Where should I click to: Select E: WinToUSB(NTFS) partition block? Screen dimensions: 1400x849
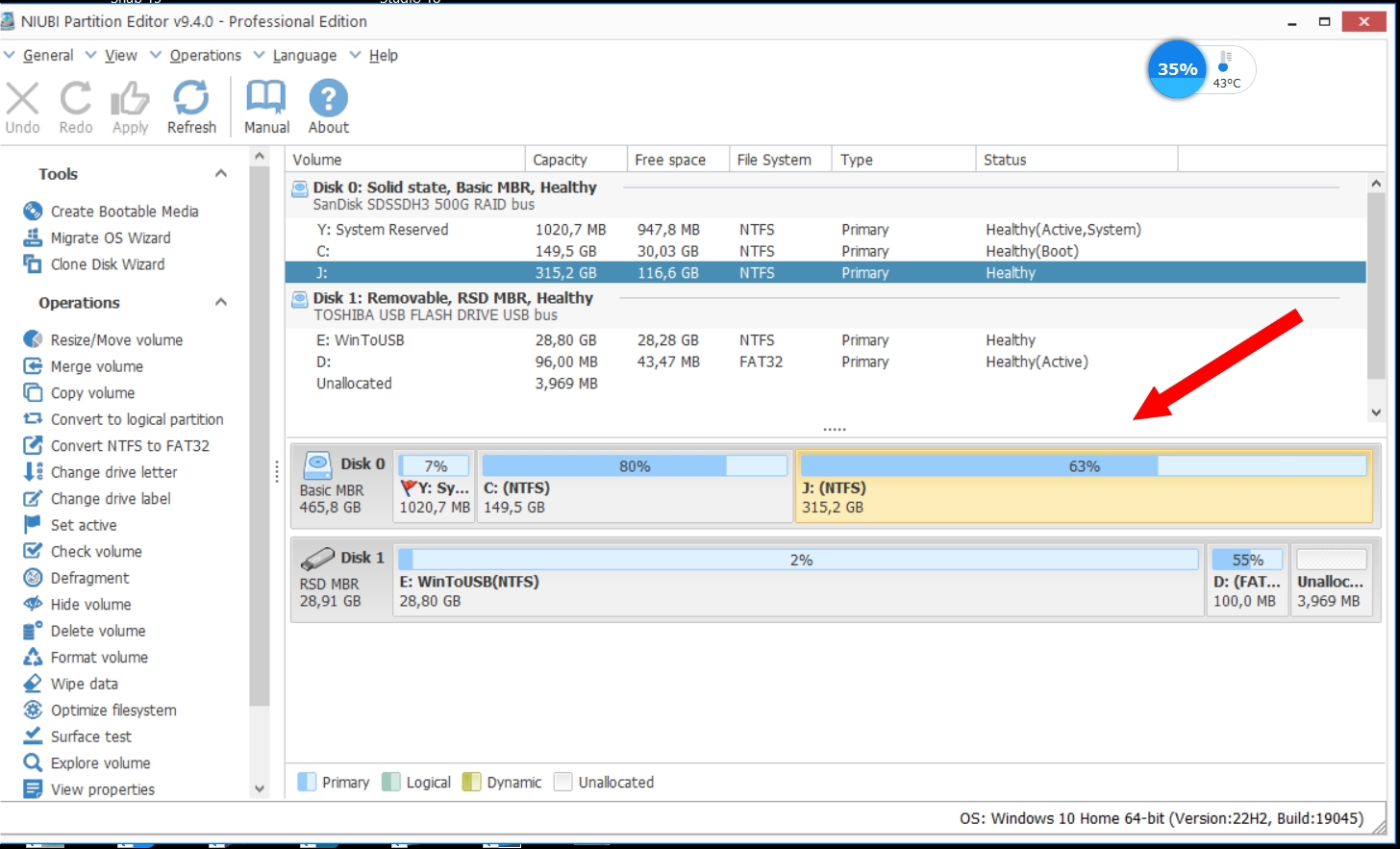pos(798,580)
